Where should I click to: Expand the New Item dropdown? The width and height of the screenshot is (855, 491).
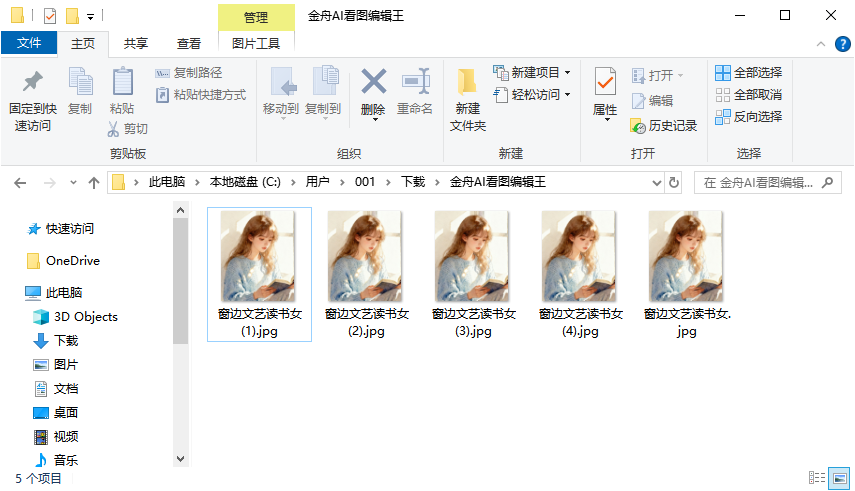pyautogui.click(x=567, y=73)
